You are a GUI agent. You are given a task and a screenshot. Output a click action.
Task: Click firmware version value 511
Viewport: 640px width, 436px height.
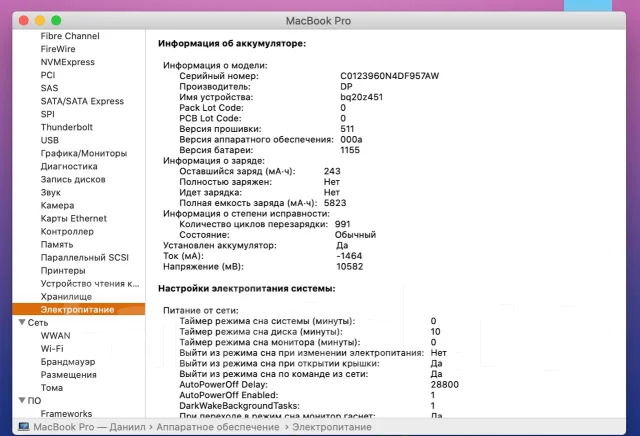[347, 129]
